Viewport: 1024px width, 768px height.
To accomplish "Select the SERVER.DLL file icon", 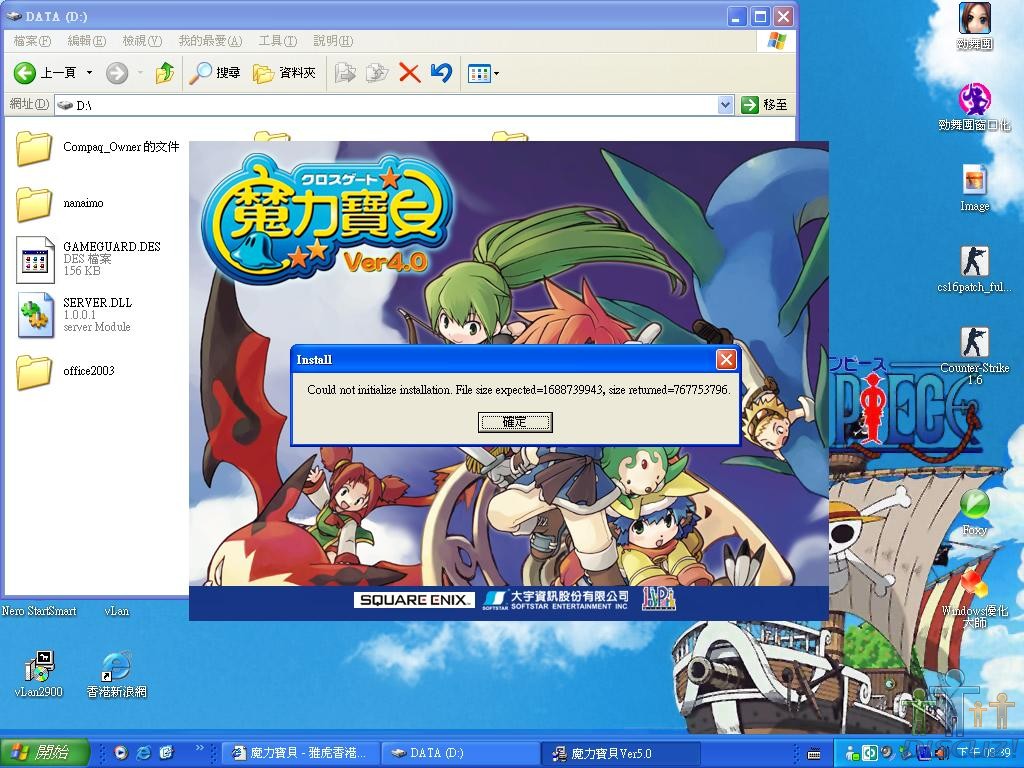I will click(36, 315).
